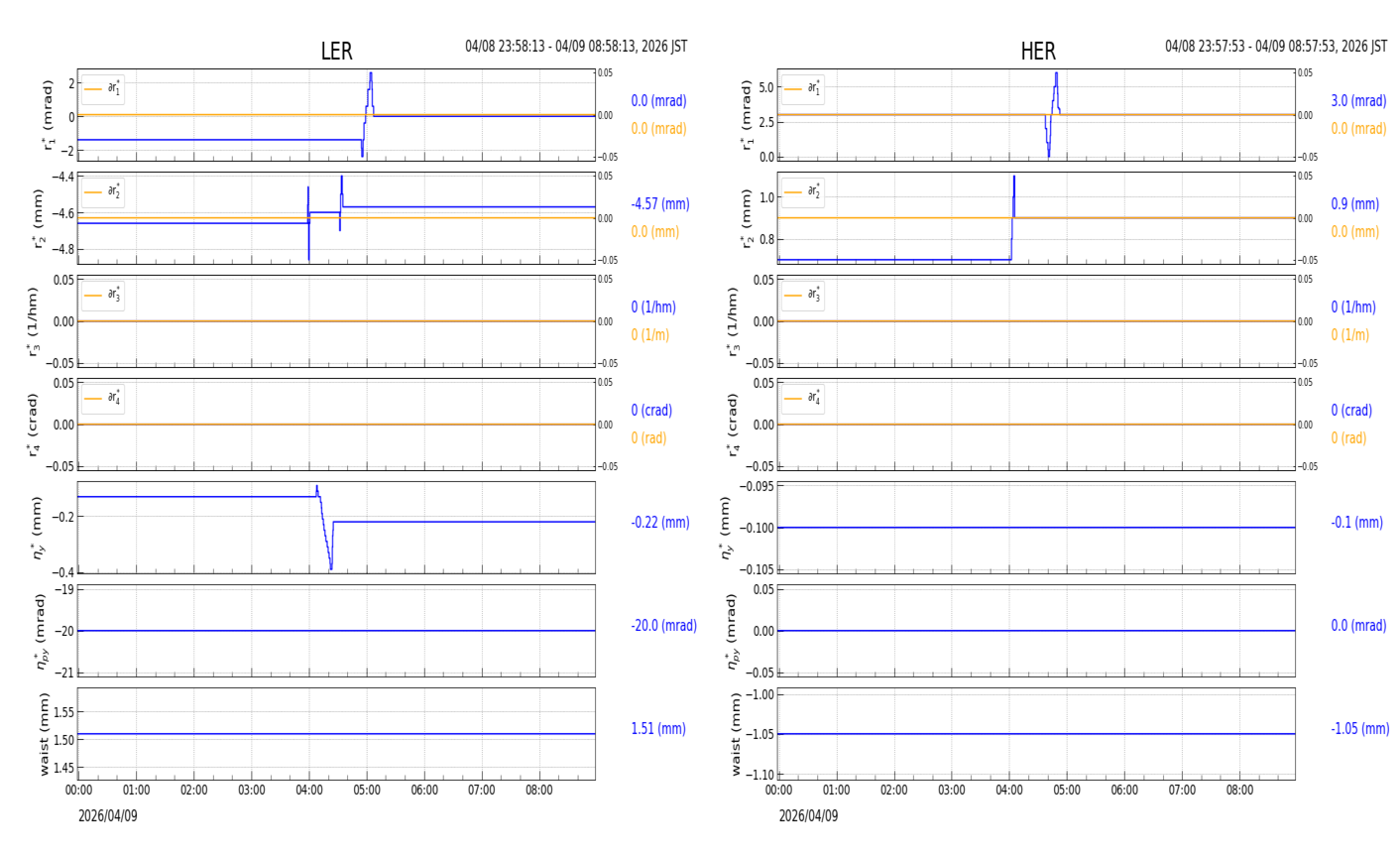Image resolution: width=1400 pixels, height=857 pixels.
Task: Click the HER 05:00 time tick label
Action: (x=1067, y=791)
